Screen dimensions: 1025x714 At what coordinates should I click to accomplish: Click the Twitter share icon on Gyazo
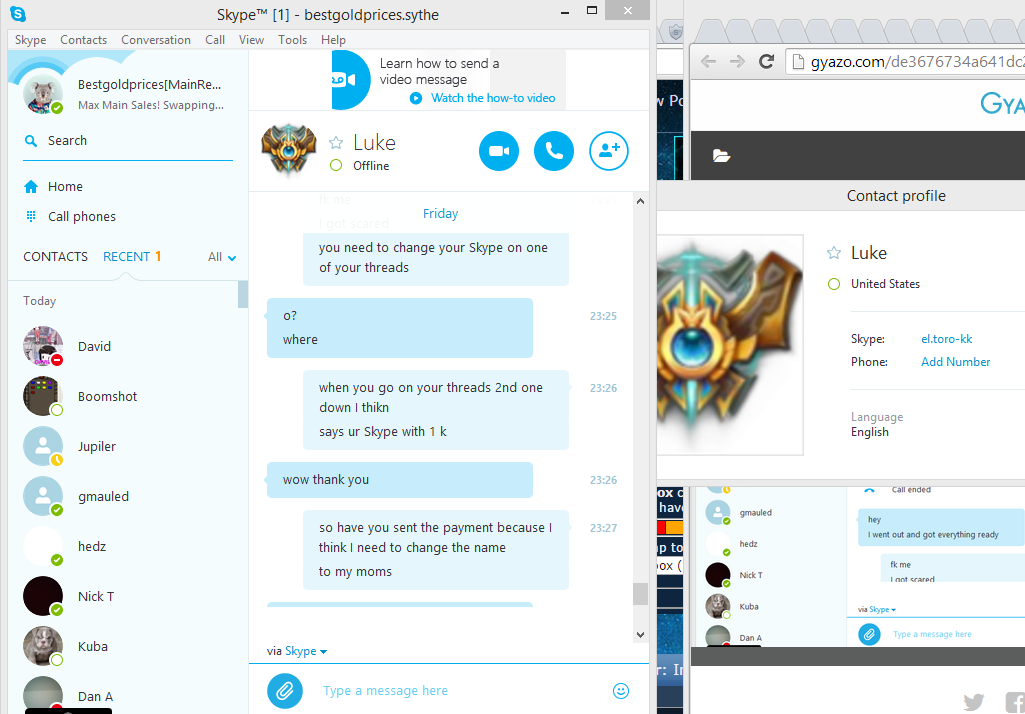click(973, 702)
